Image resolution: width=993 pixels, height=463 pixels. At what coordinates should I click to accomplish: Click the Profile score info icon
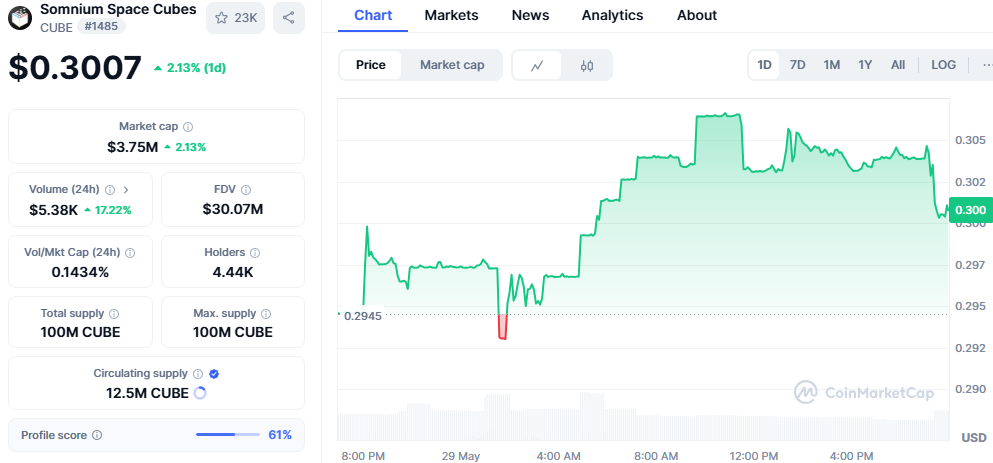pos(97,435)
